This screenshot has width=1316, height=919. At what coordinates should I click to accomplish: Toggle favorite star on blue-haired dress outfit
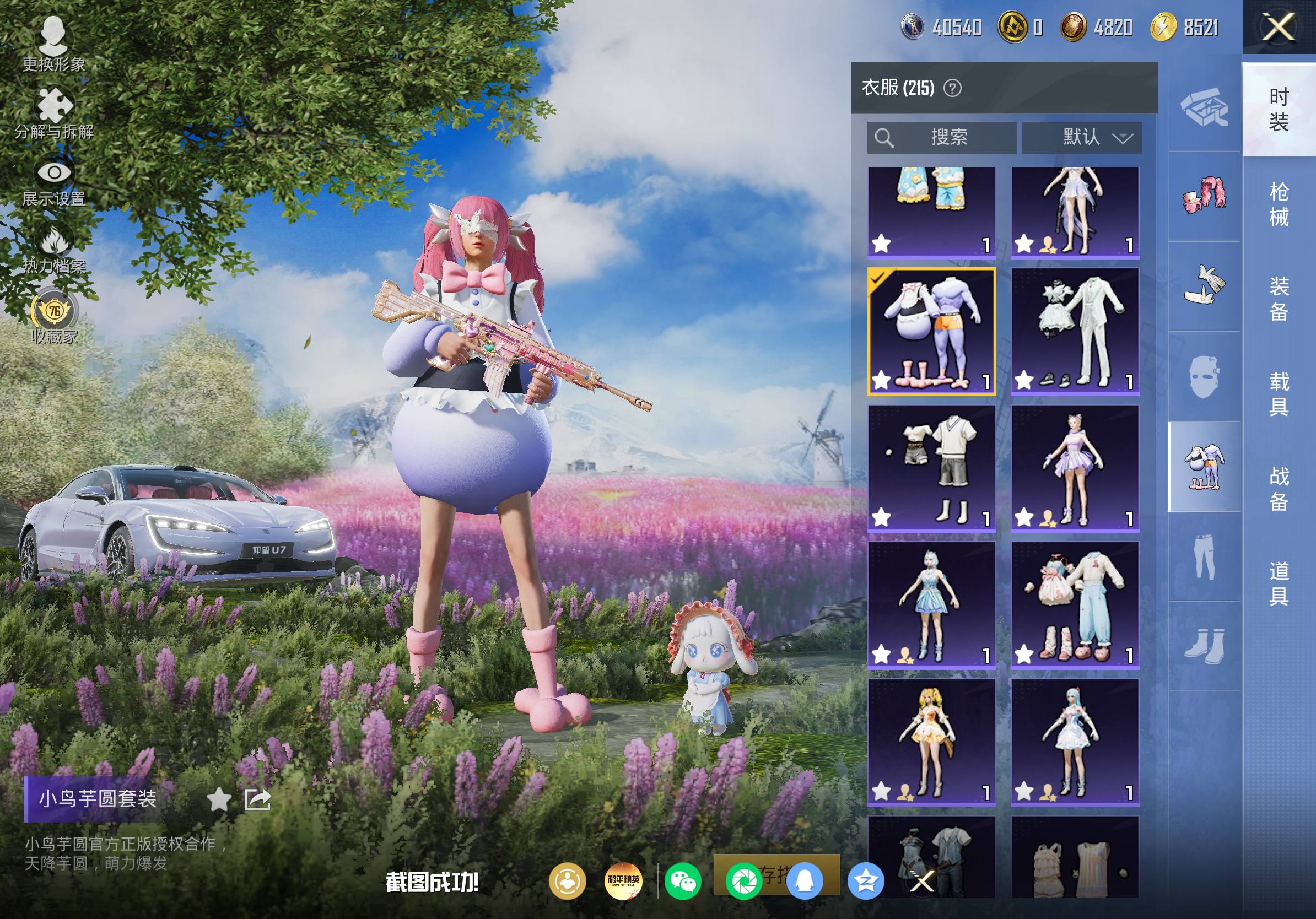point(1024,792)
